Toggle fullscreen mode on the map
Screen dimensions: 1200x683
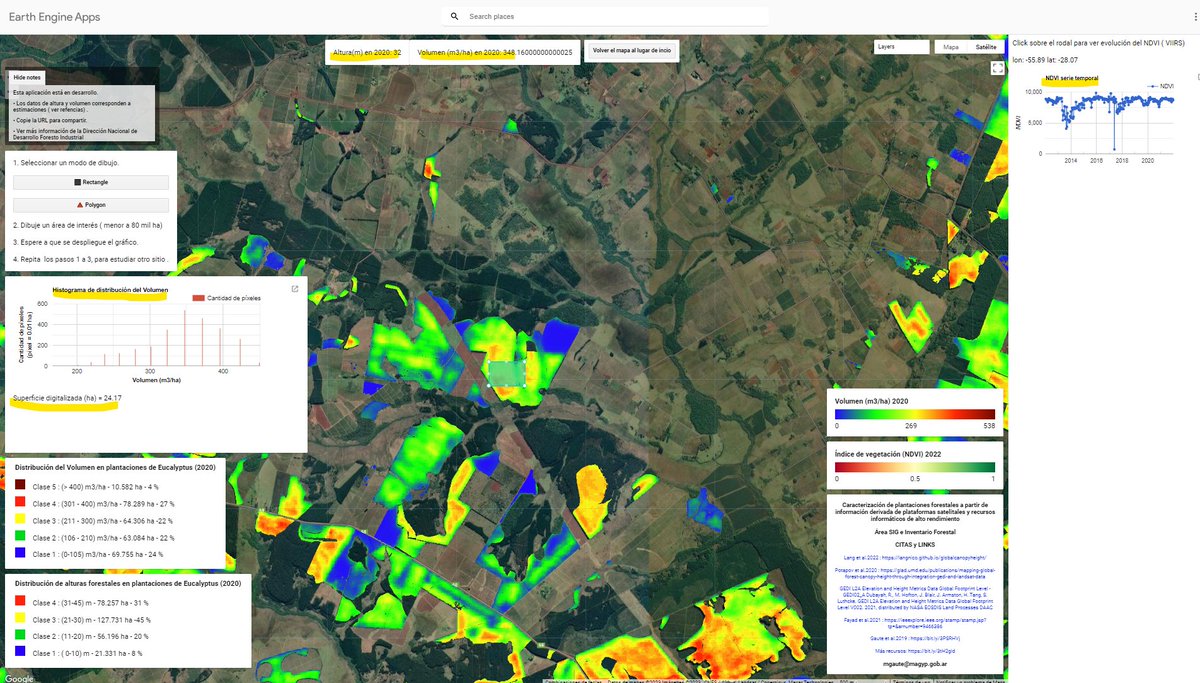tap(996, 68)
